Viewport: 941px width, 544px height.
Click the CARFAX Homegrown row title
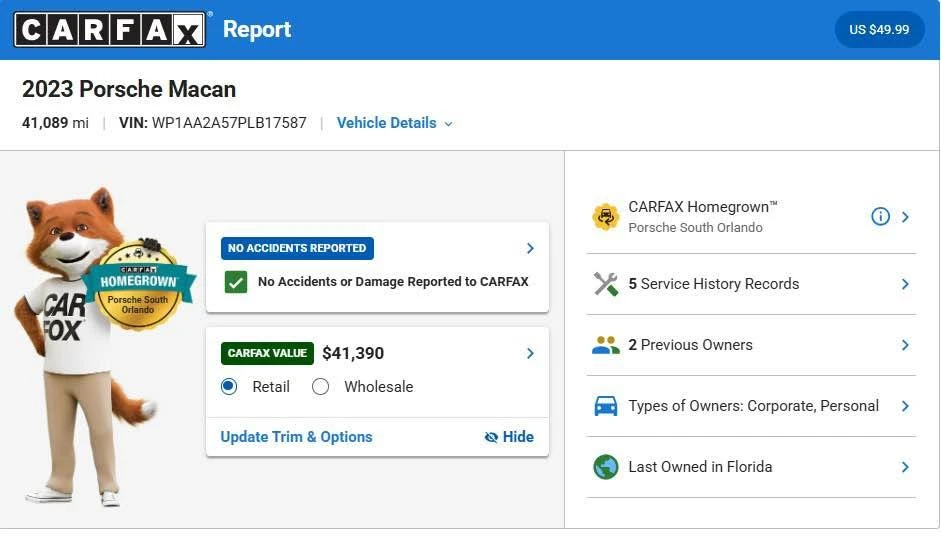[703, 207]
